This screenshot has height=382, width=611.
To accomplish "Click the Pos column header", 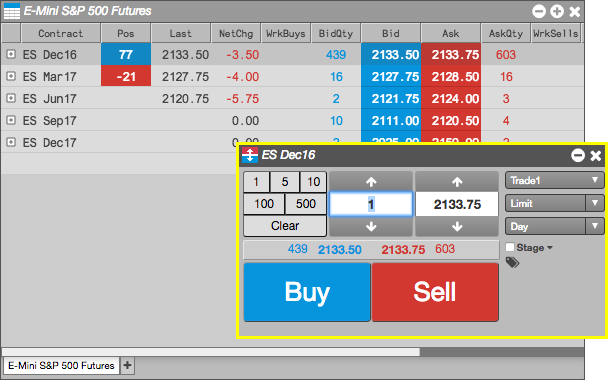I will coord(126,34).
